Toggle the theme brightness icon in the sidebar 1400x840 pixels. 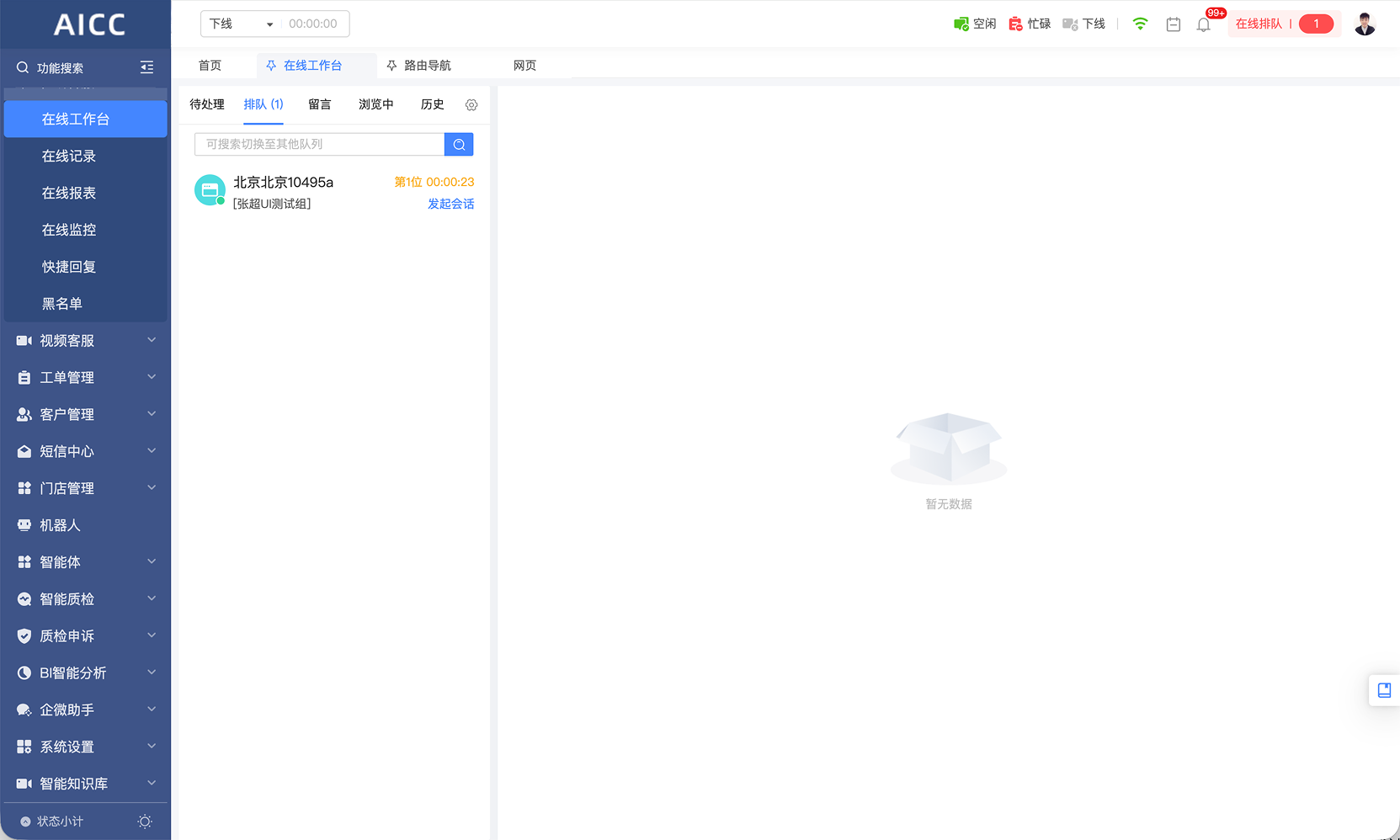pyautogui.click(x=145, y=821)
